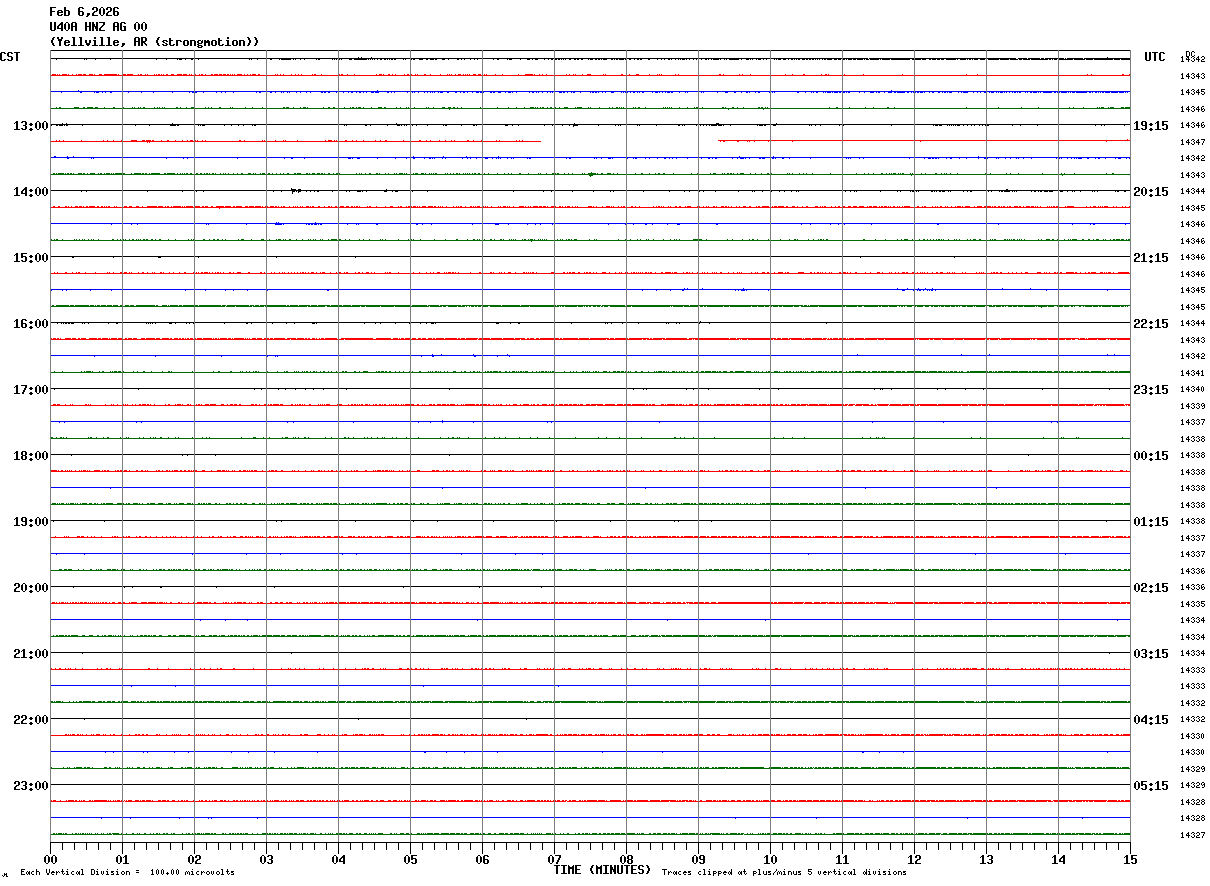
Task: Click minute 07 on the time axis
Action: (555, 859)
